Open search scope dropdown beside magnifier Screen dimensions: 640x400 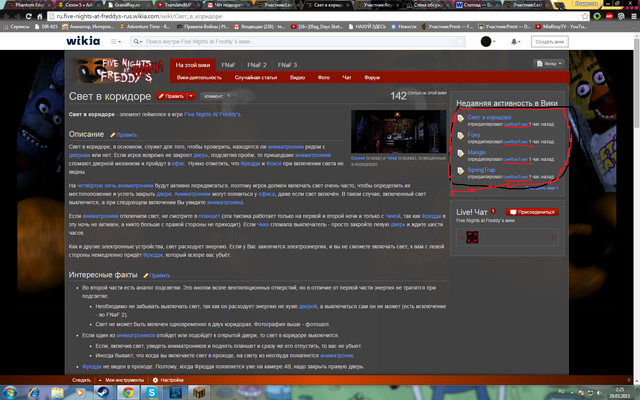138,41
